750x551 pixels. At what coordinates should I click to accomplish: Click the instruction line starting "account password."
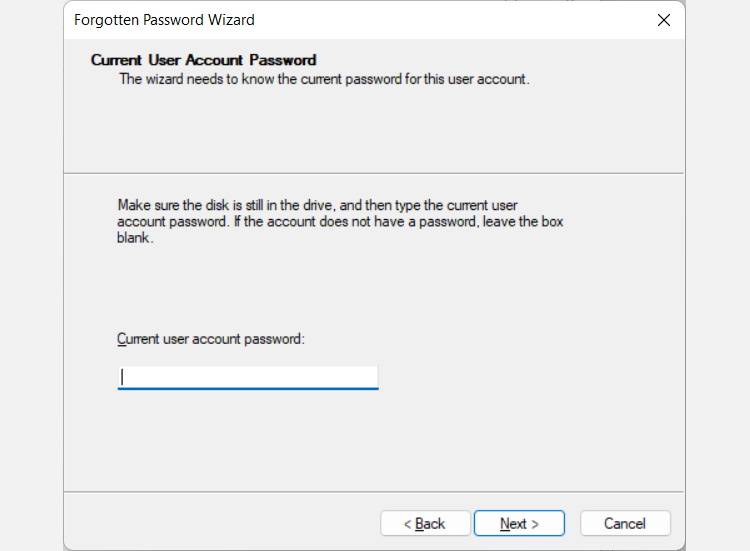click(340, 221)
